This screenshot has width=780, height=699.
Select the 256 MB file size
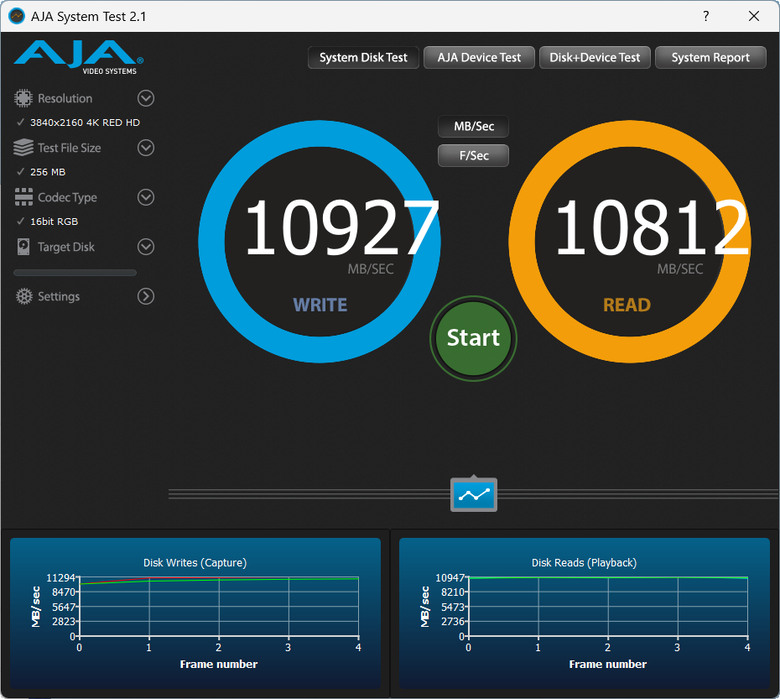(48, 172)
